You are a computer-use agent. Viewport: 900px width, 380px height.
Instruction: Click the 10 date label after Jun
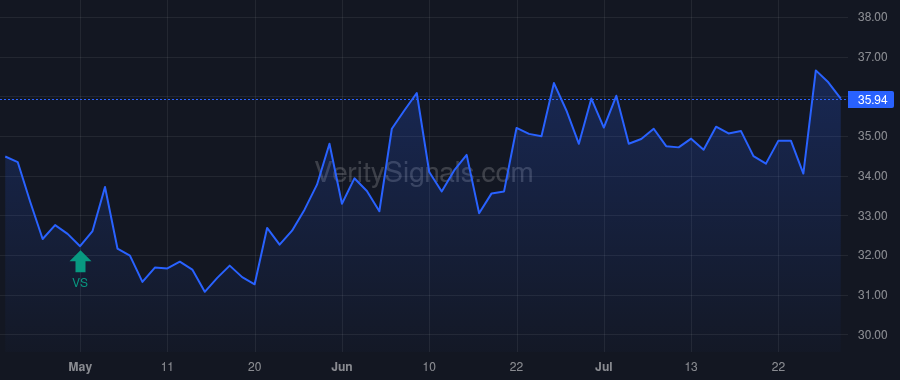click(x=429, y=367)
